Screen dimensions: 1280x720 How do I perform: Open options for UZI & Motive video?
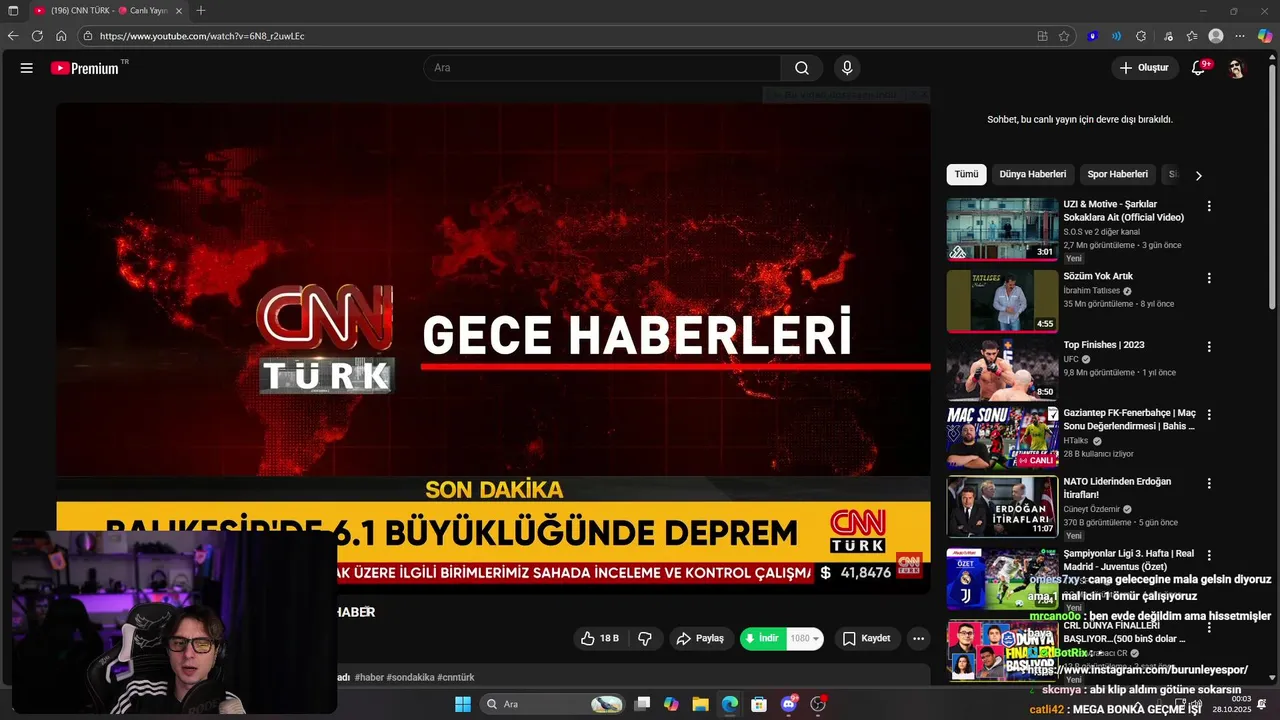[1209, 206]
